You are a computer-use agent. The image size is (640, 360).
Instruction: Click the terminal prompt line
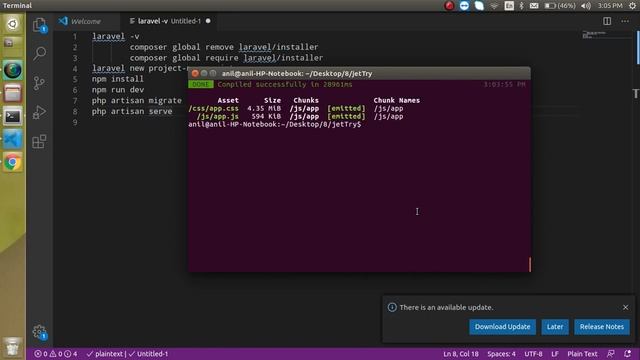click(274, 124)
